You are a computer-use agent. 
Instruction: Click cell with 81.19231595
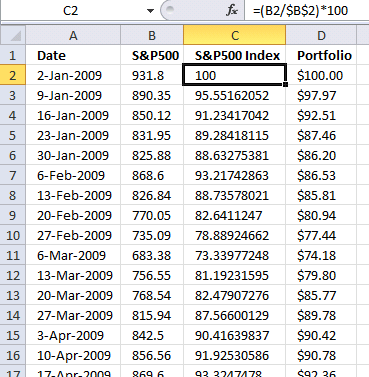coord(235,275)
